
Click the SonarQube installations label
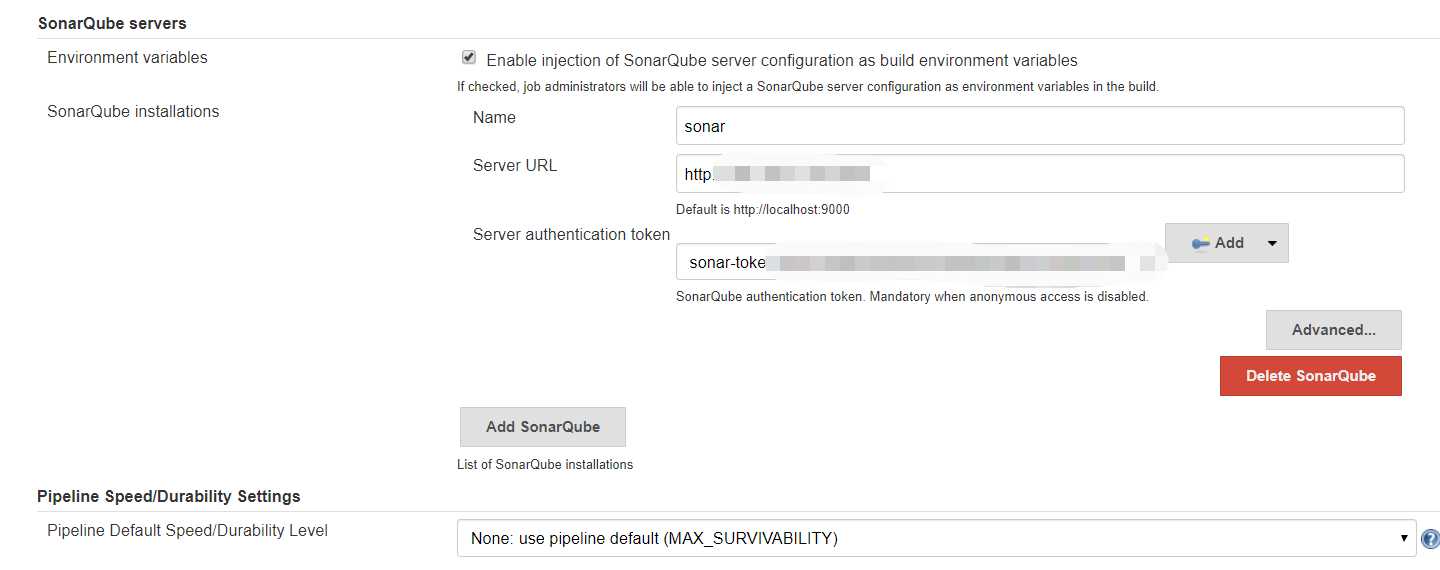tap(133, 112)
